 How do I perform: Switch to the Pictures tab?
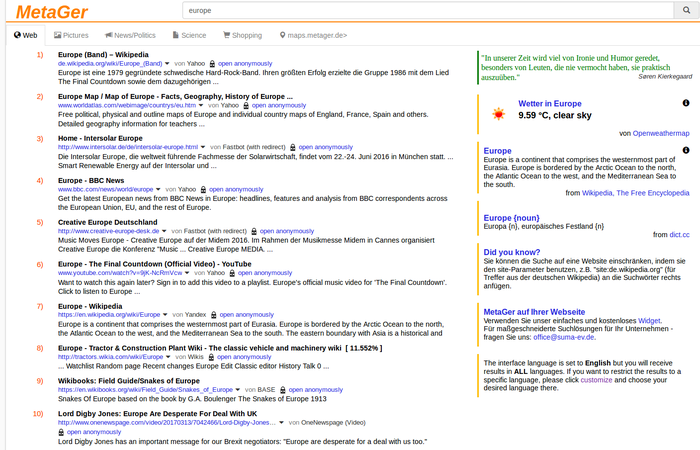(71, 35)
